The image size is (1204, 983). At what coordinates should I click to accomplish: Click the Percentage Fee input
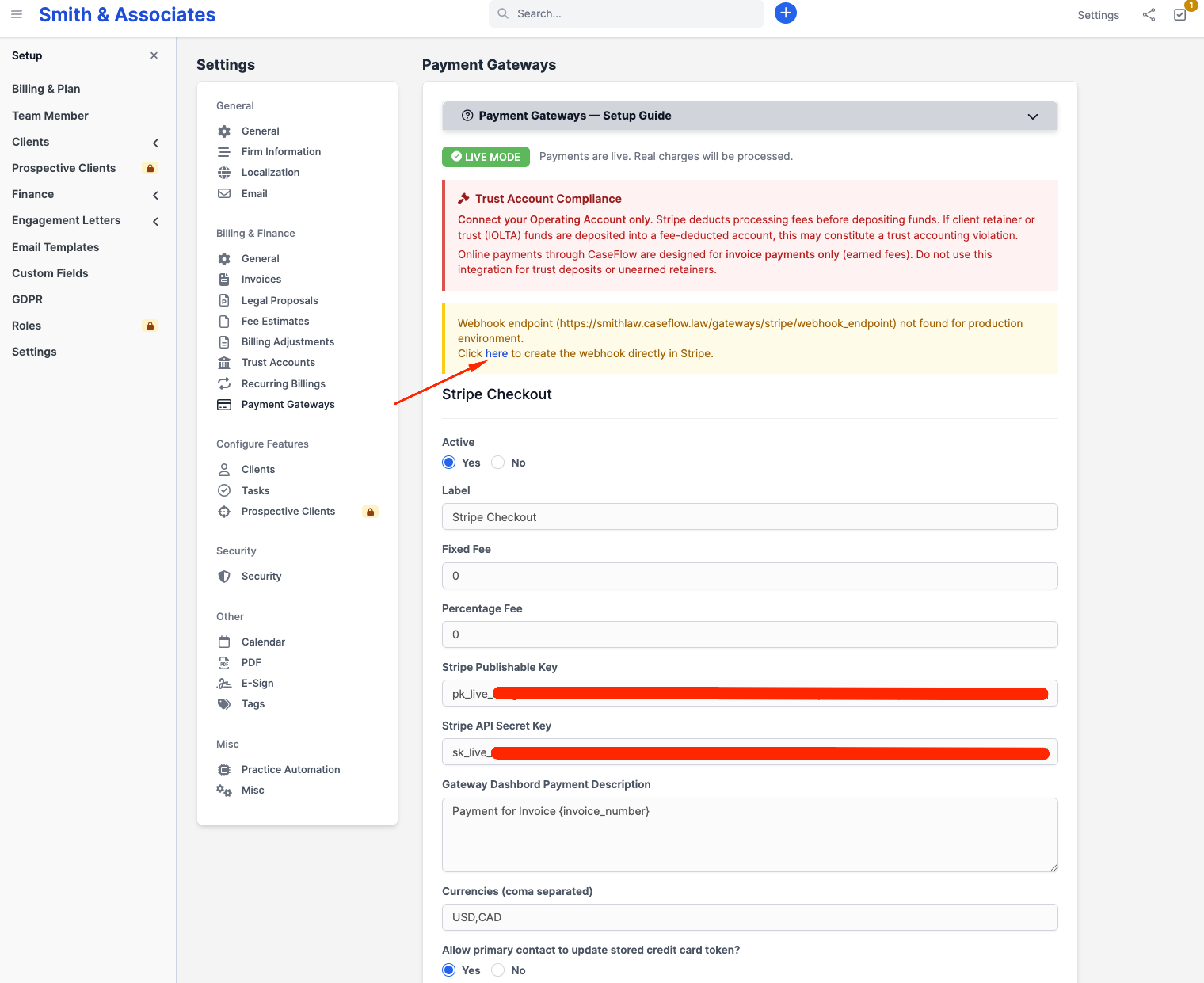pyautogui.click(x=749, y=634)
